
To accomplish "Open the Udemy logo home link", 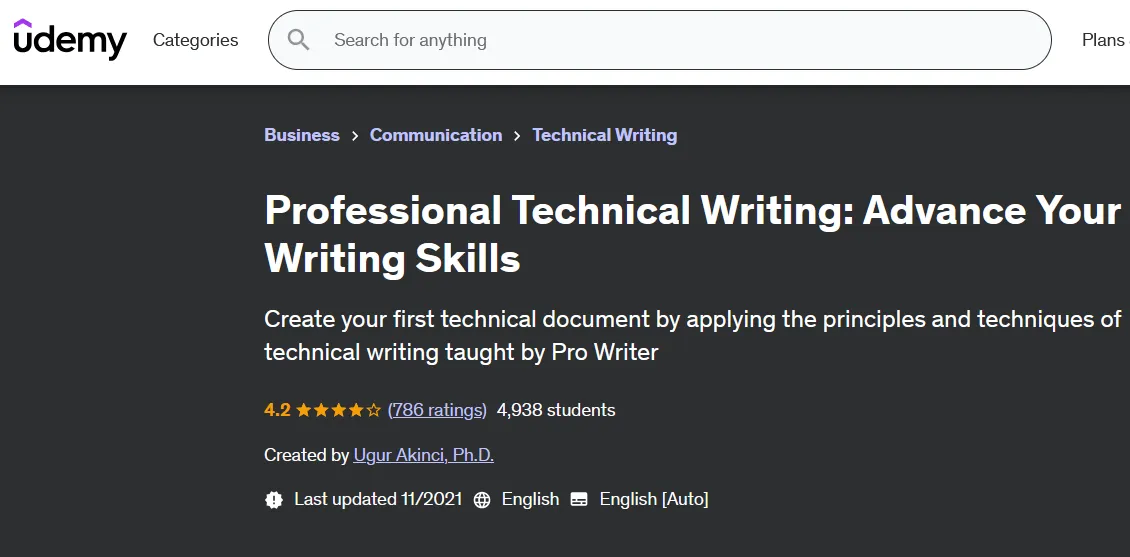I will 70,40.
